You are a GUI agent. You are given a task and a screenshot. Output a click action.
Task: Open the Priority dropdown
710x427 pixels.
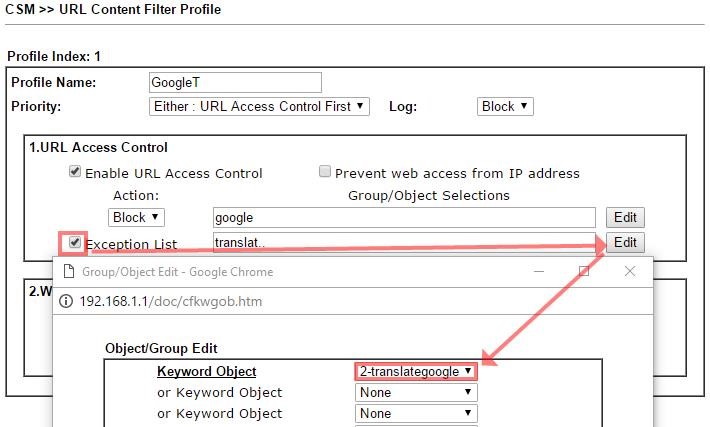259,106
